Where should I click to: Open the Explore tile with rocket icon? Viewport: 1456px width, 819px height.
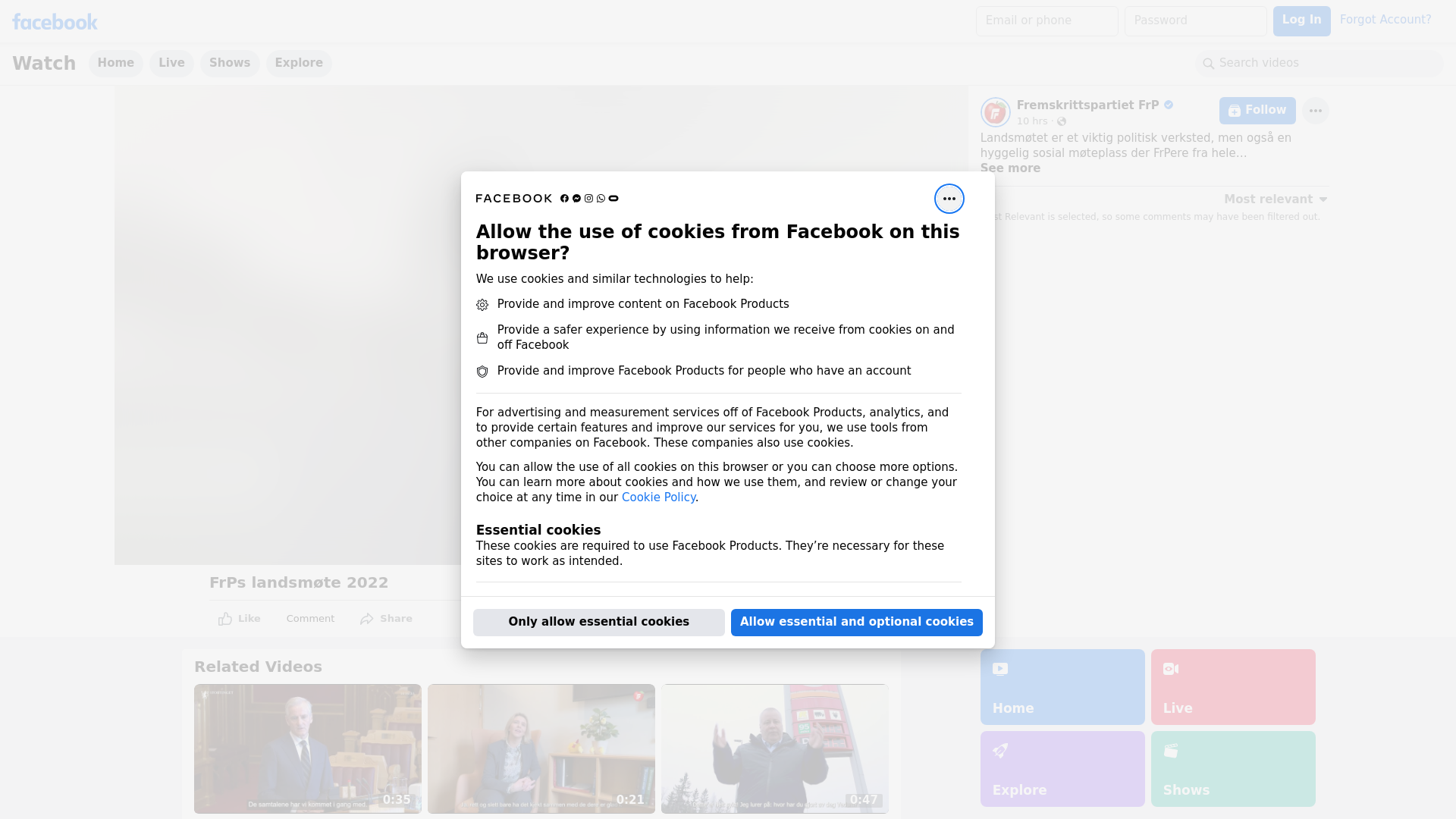[x=1062, y=768]
